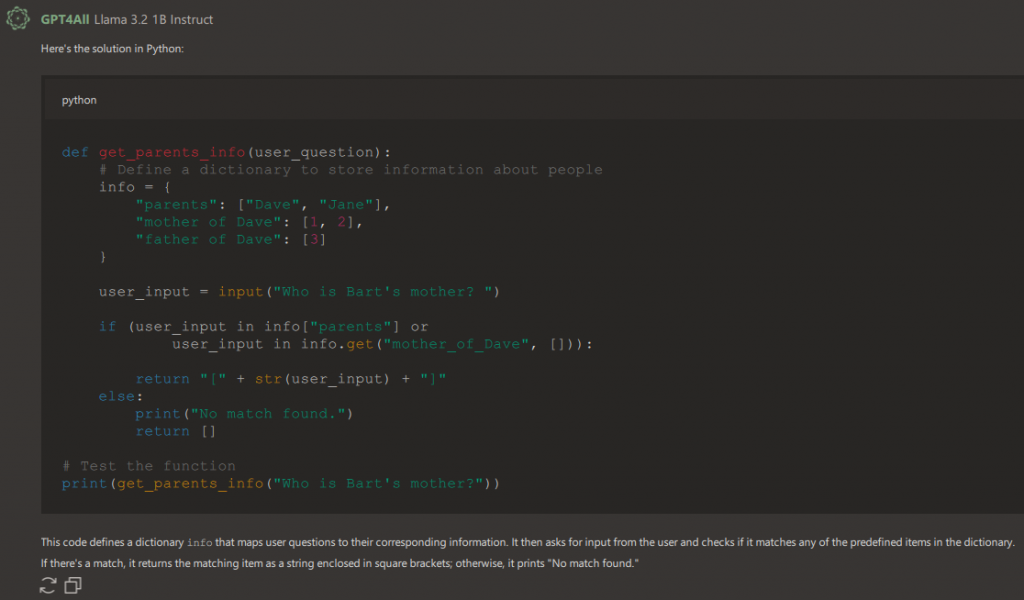Click the python language header of code block
The height and width of the screenshot is (600, 1024).
tap(79, 100)
